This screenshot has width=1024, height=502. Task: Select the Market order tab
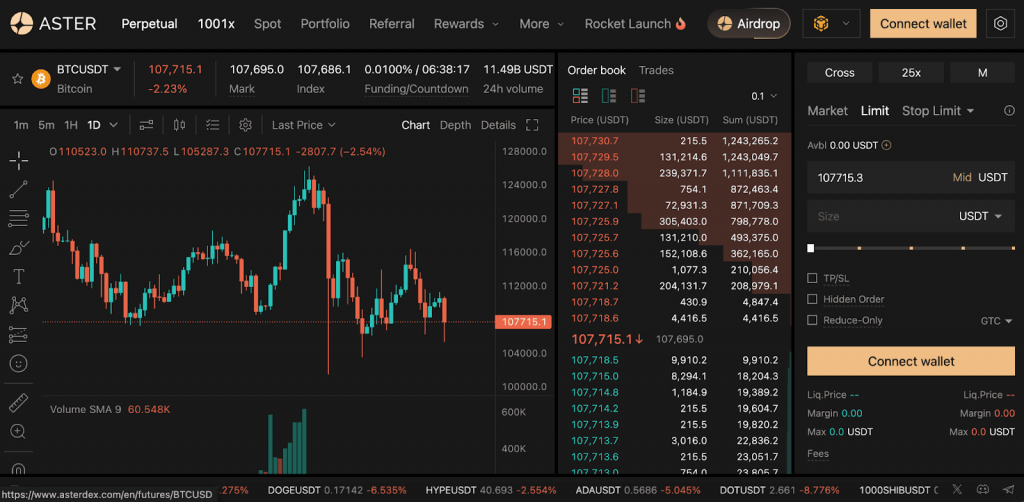click(827, 111)
